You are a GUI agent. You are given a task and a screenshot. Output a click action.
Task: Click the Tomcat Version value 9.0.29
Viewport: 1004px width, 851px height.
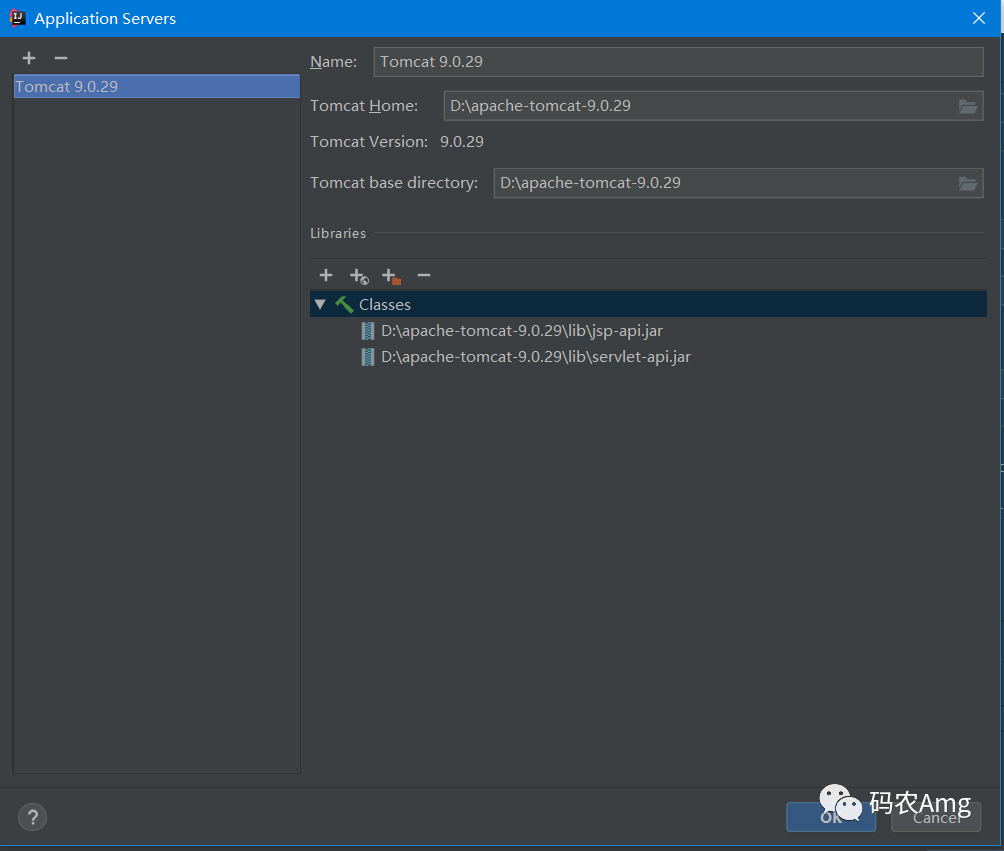pos(462,142)
